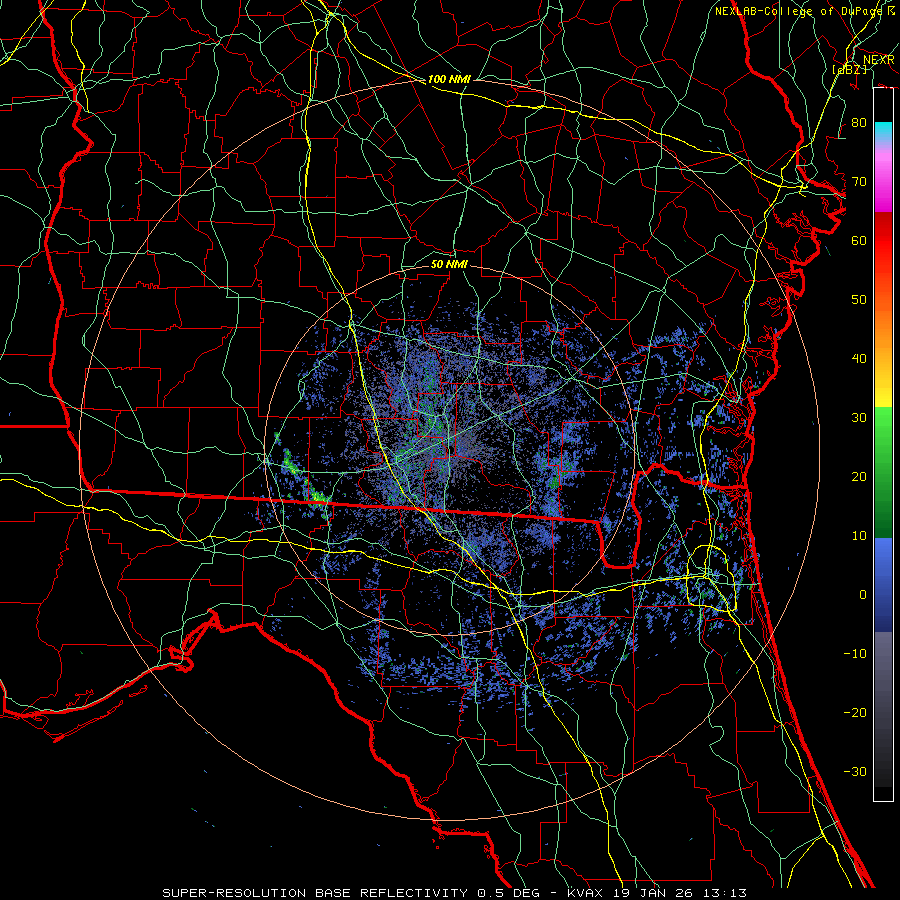Image resolution: width=900 pixels, height=900 pixels.
Task: Click the 50 value on the dBZ scale
Action: click(859, 300)
